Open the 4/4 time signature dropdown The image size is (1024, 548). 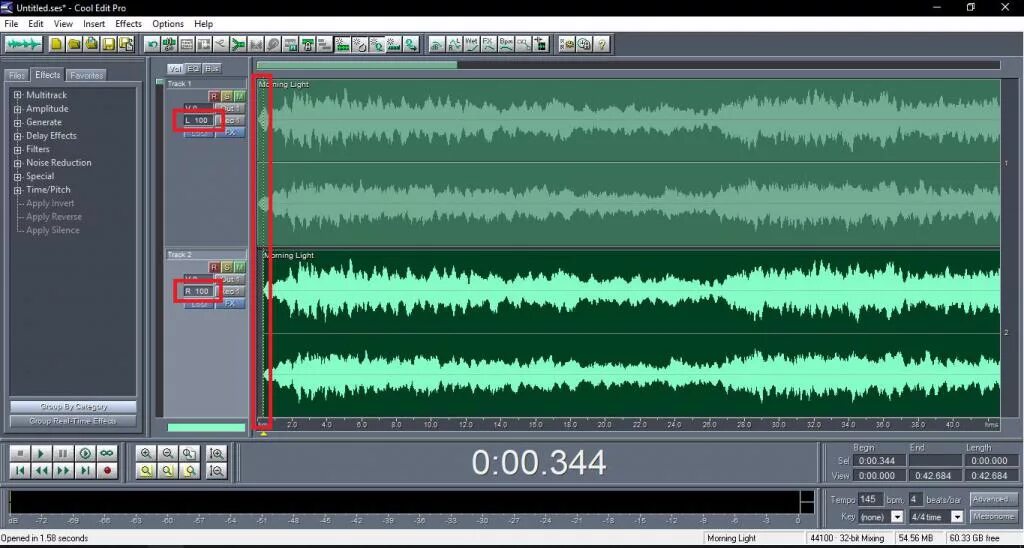pyautogui.click(x=957, y=517)
